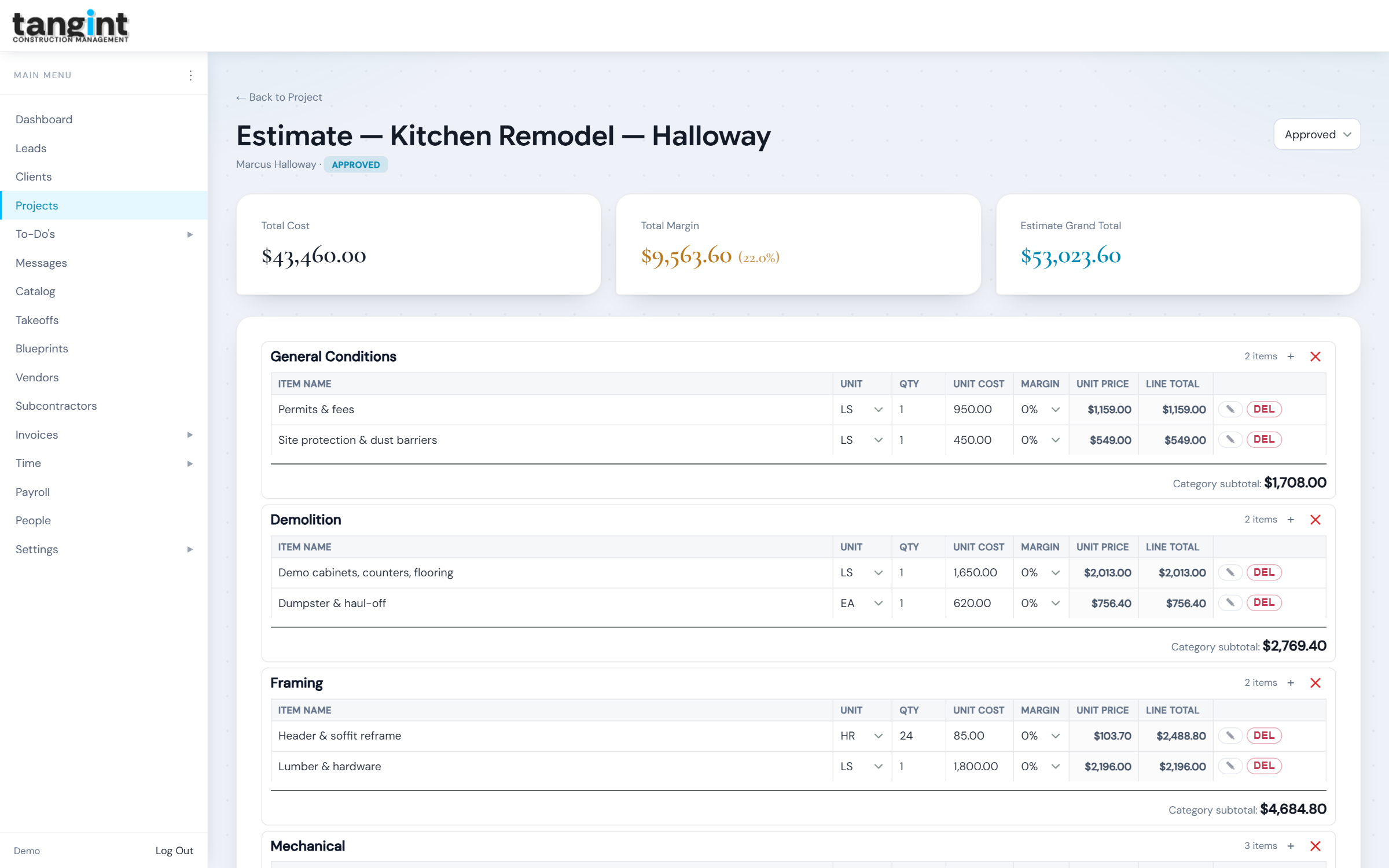The width and height of the screenshot is (1389, 868).
Task: Open the Approved status dropdown
Action: [x=1317, y=134]
